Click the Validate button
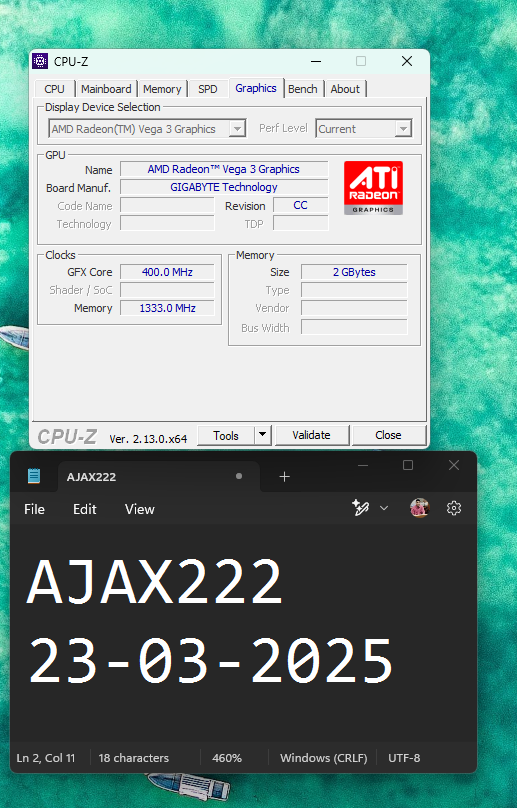Image resolution: width=517 pixels, height=808 pixels. coord(311,435)
